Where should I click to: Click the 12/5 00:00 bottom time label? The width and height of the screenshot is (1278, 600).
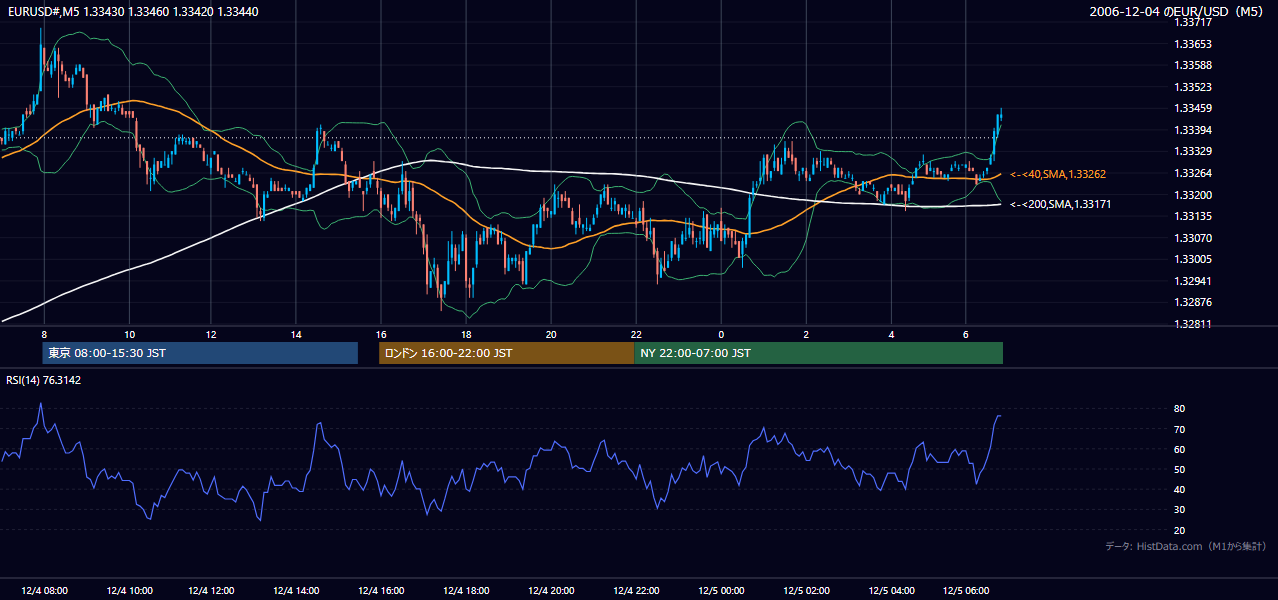coord(723,591)
